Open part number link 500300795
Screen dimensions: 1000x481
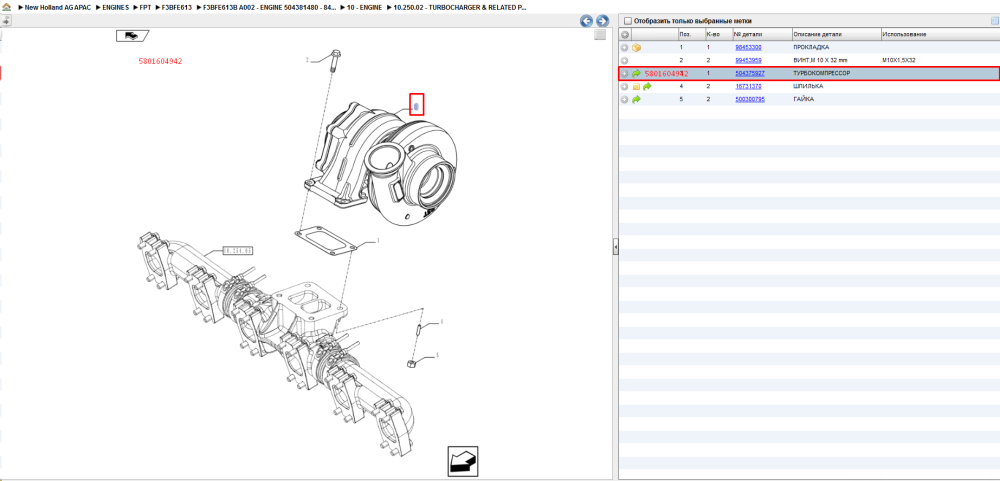pyautogui.click(x=749, y=100)
